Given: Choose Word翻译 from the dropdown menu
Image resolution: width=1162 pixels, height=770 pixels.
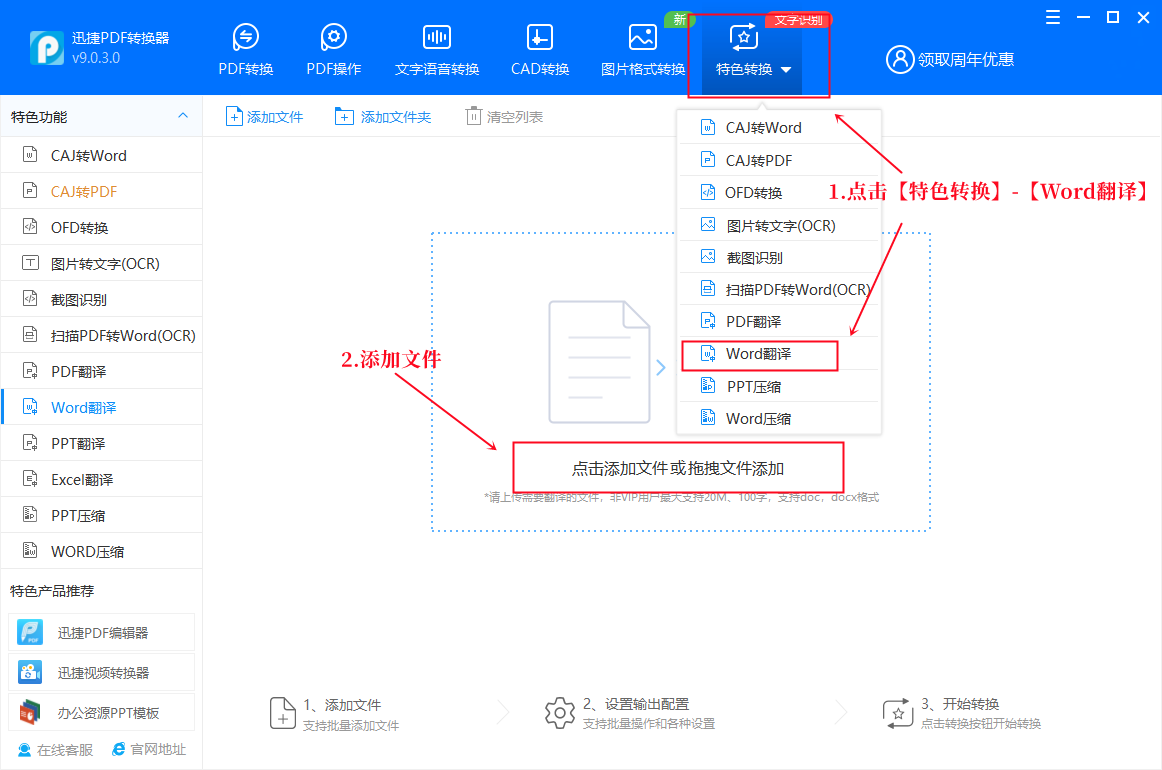Looking at the screenshot, I should coord(779,354).
